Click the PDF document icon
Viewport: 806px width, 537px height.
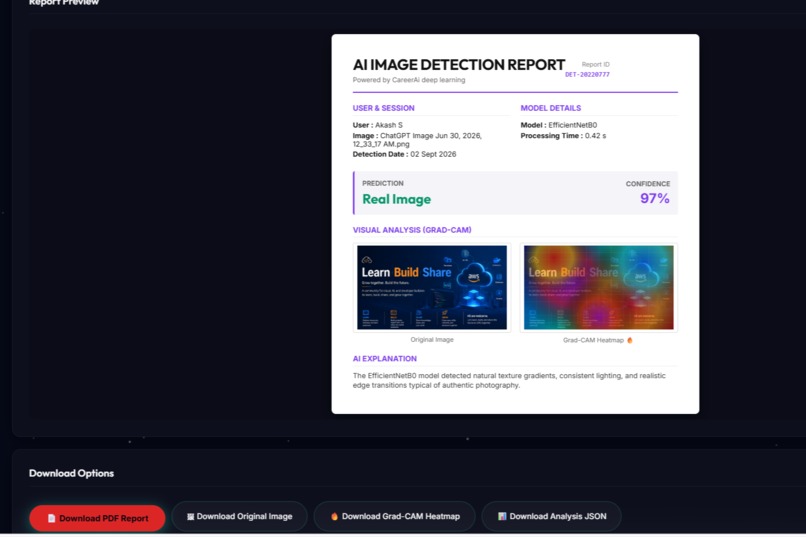click(51, 519)
